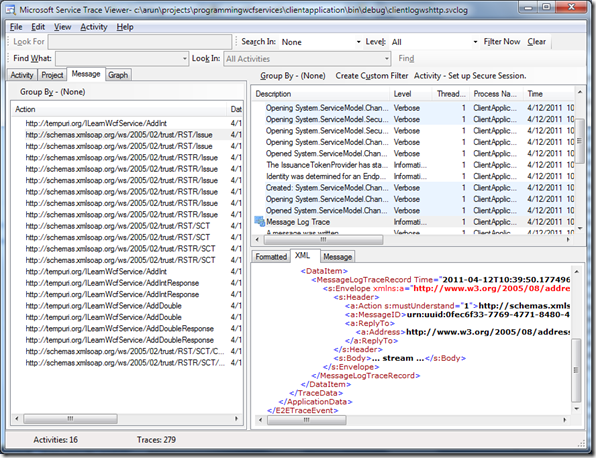Open the Help menu
The height and width of the screenshot is (458, 596).
(125, 27)
